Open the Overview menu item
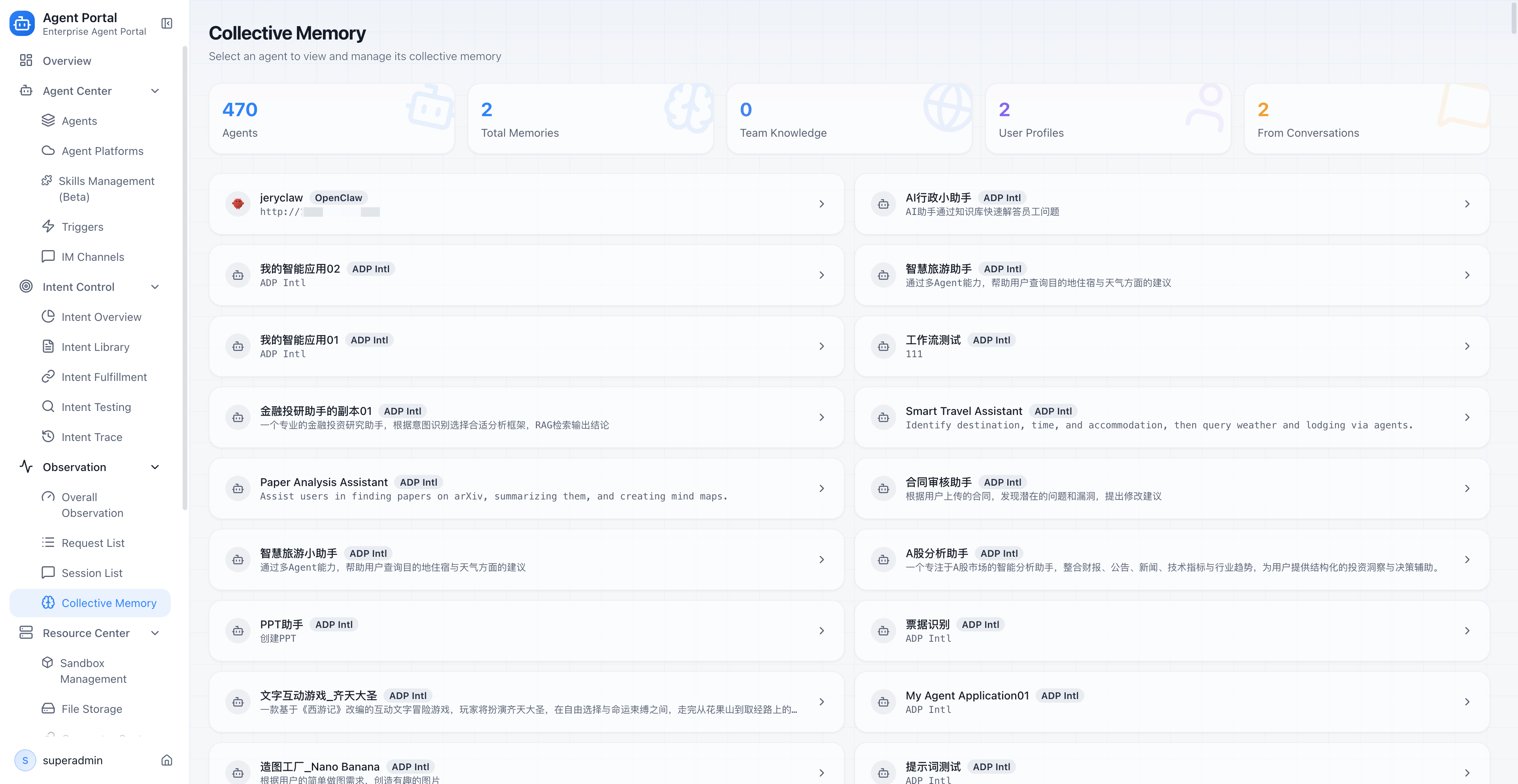 coord(66,61)
